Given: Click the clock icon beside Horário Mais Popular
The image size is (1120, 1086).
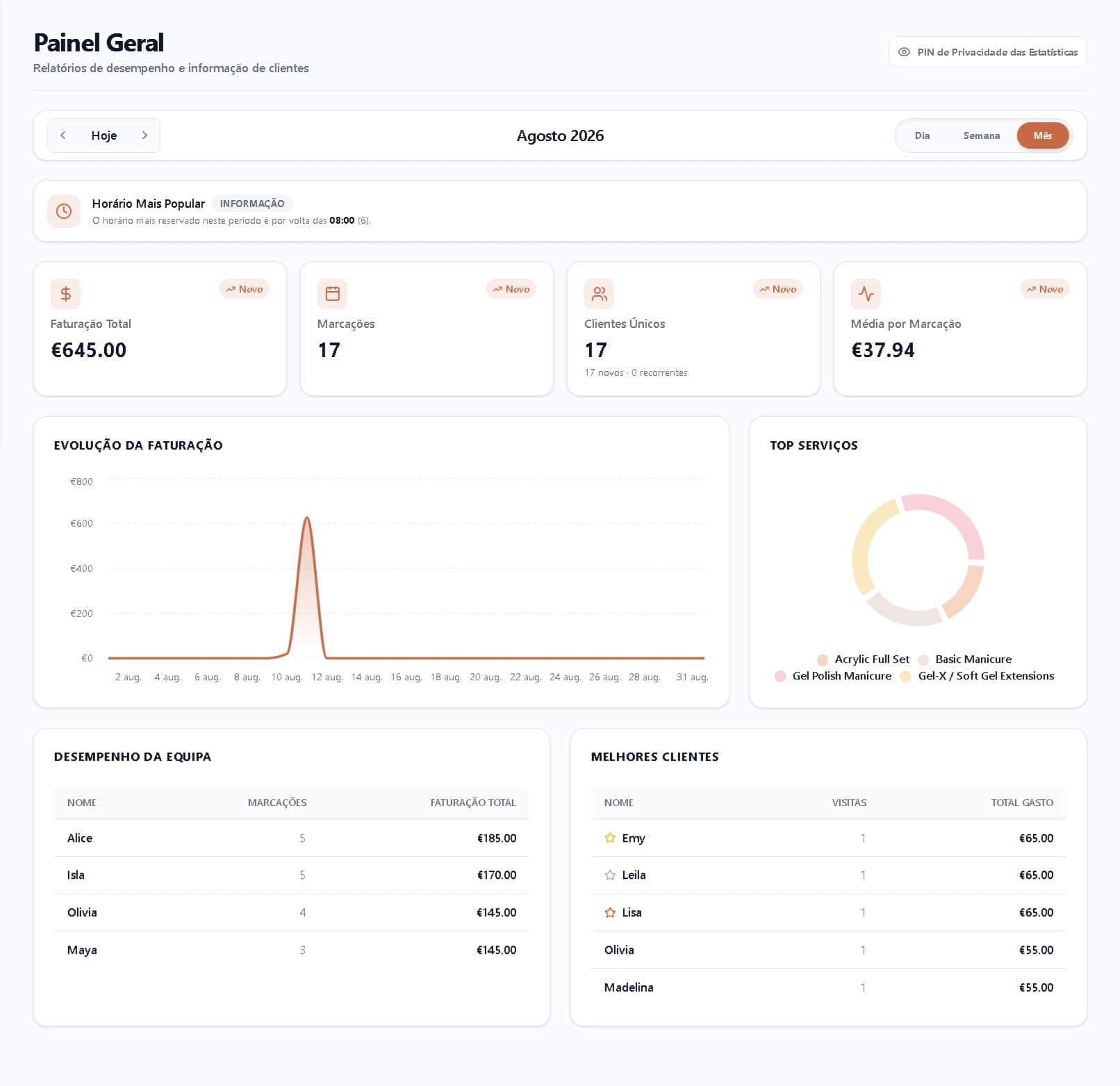Looking at the screenshot, I should [64, 211].
